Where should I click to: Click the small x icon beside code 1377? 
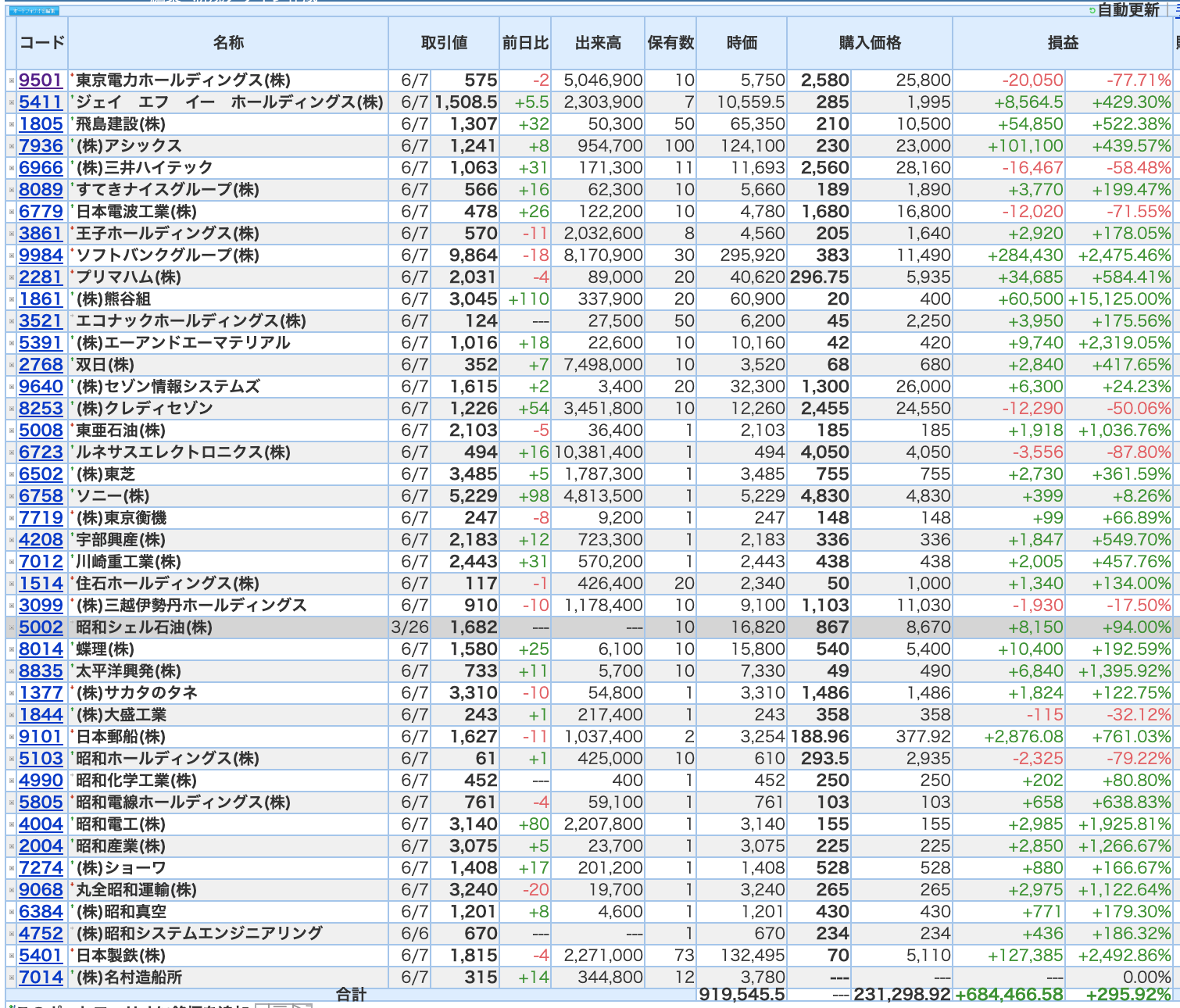click(12, 693)
